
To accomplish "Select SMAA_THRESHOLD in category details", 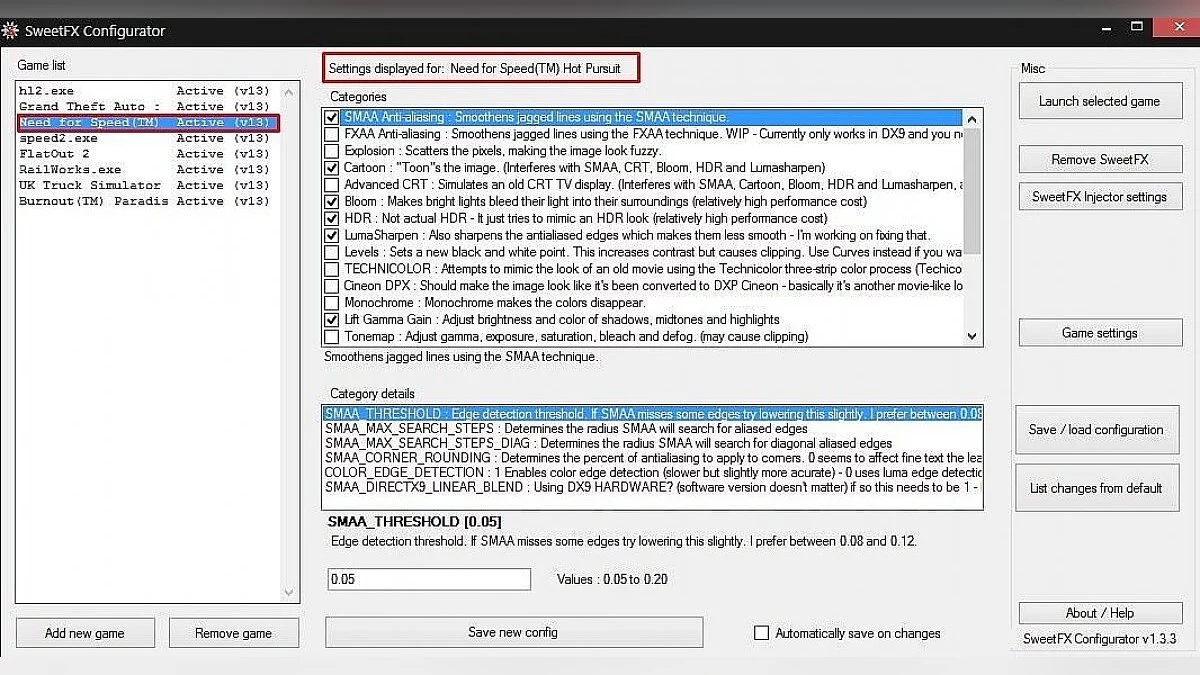I will click(x=653, y=414).
